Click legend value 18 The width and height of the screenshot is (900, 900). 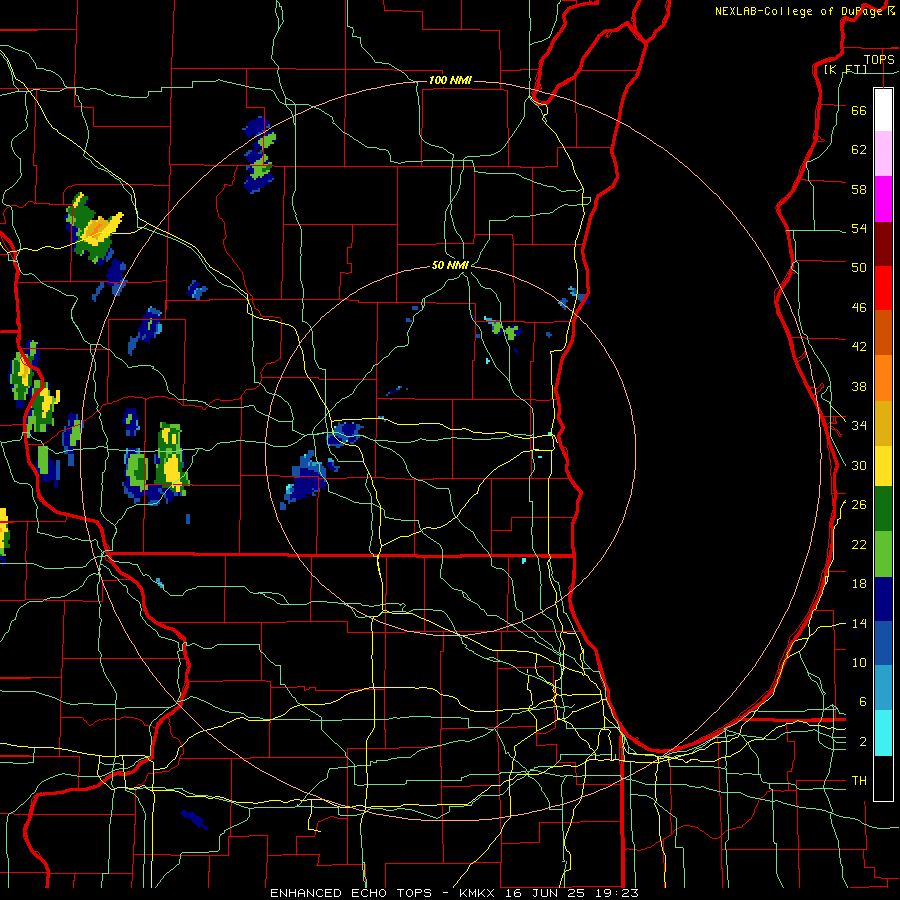click(859, 584)
